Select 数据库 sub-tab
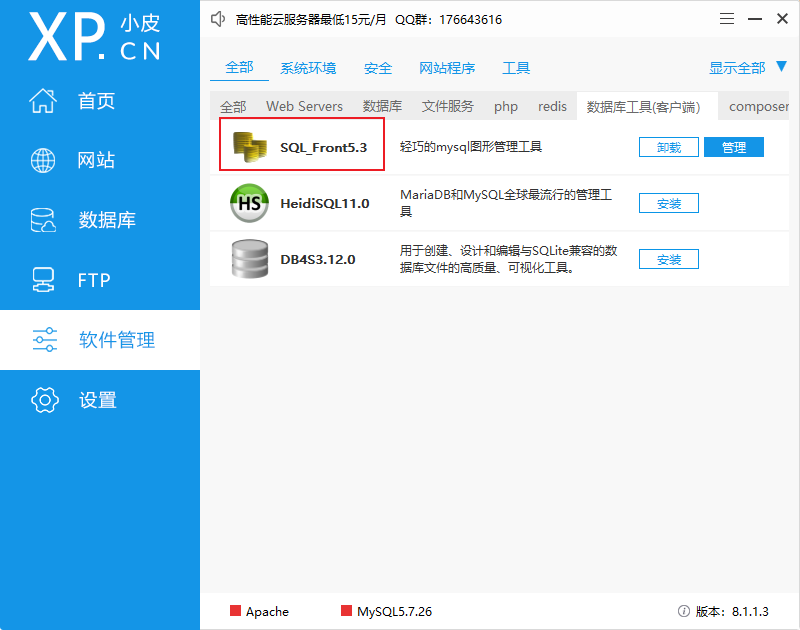 point(382,106)
